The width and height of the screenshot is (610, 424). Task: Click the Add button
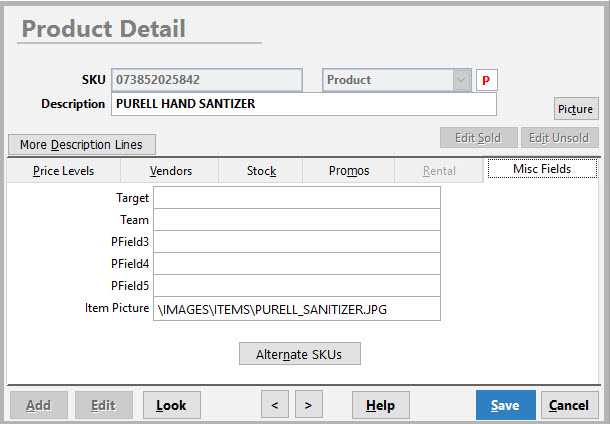[39, 405]
